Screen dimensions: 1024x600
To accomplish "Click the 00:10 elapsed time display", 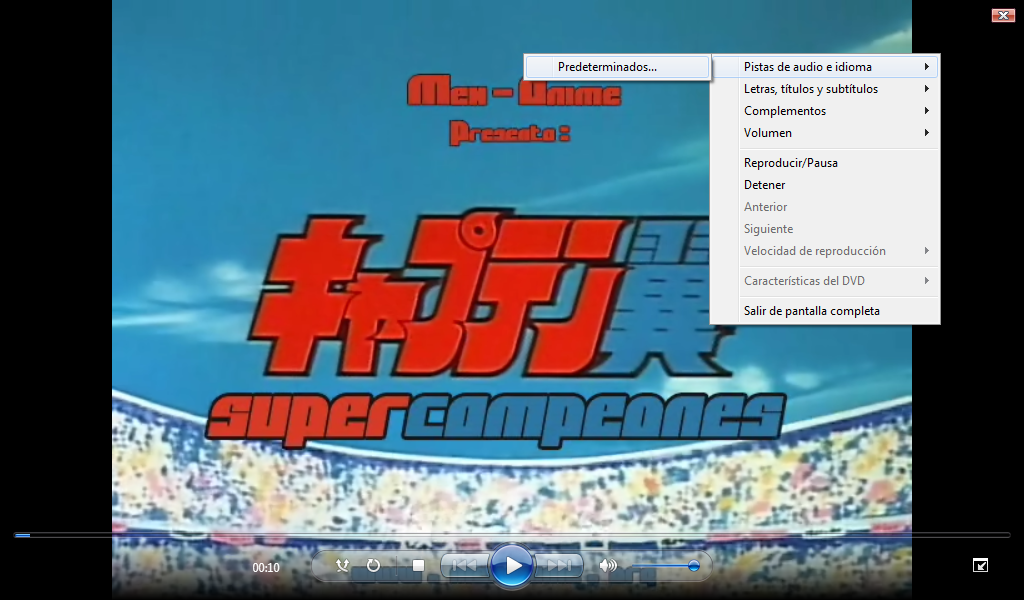I will point(266,568).
